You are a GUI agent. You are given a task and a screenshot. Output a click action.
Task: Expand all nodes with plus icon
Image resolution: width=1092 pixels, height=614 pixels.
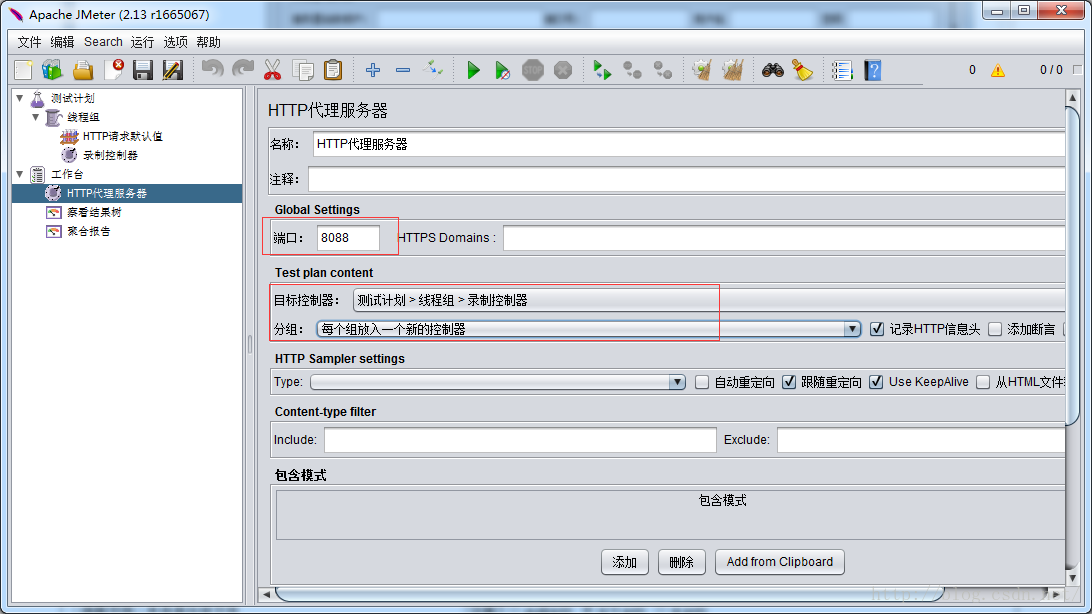pos(373,70)
